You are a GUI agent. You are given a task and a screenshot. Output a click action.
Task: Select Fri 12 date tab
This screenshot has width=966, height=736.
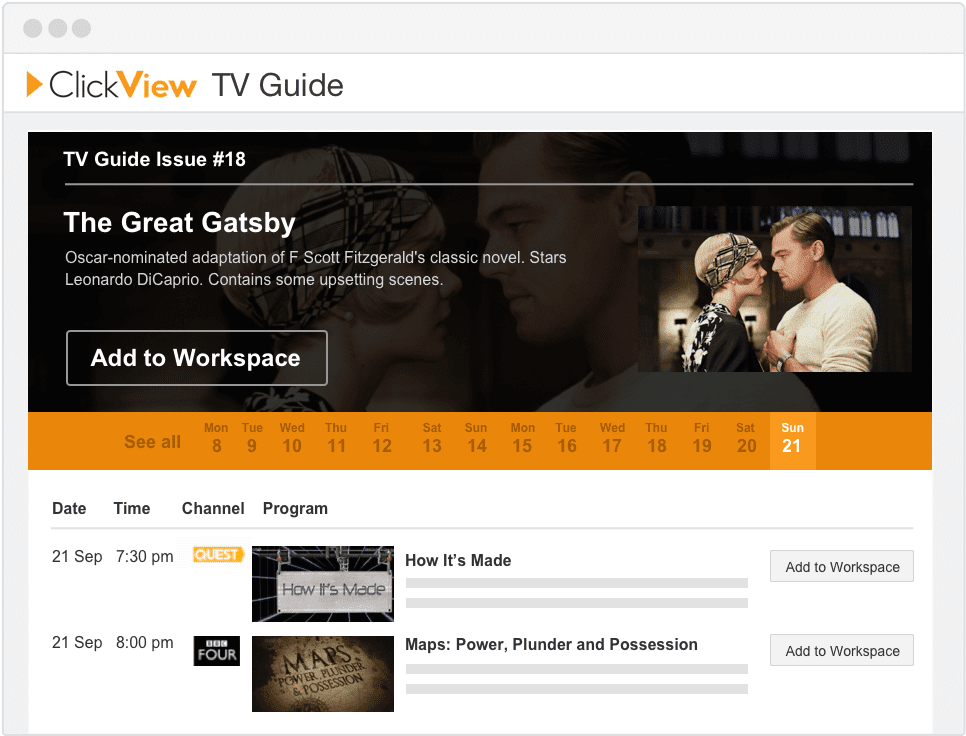381,438
